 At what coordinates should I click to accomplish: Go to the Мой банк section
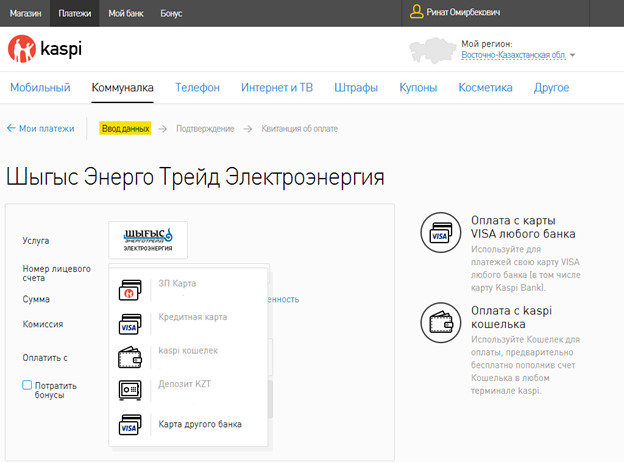point(126,14)
